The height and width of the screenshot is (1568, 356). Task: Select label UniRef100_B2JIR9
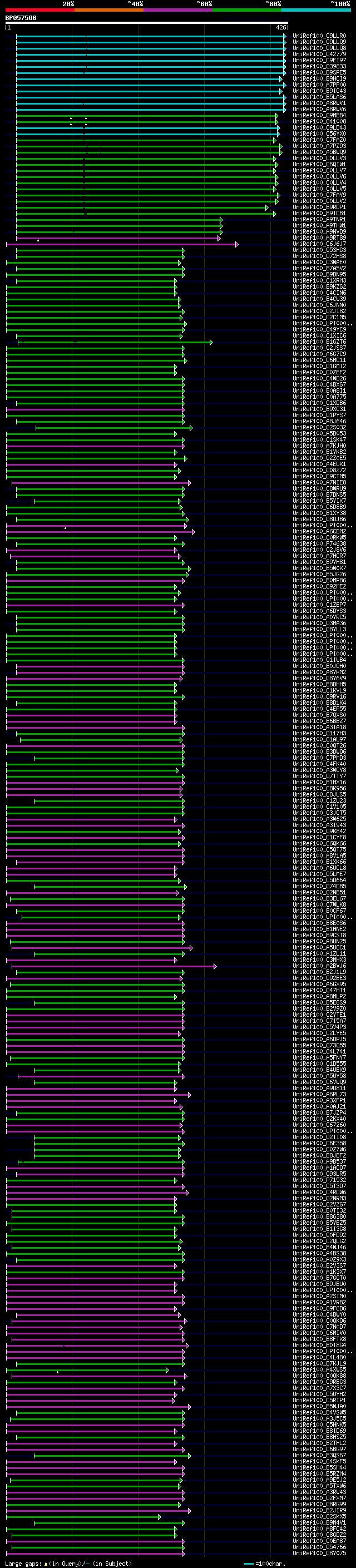pyautogui.click(x=319, y=1510)
